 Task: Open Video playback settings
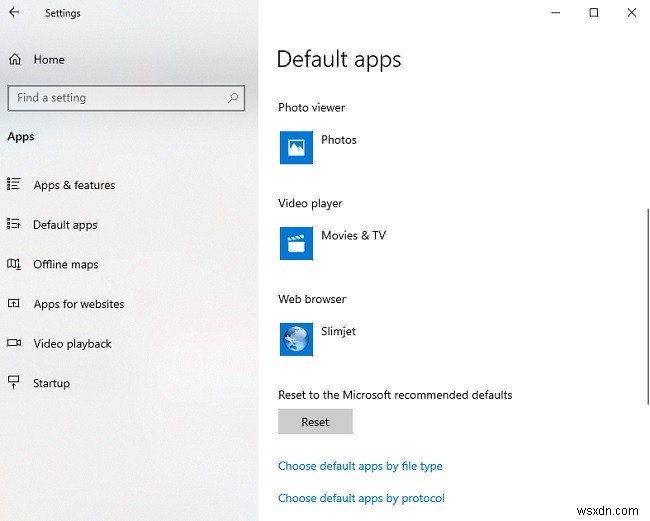pyautogui.click(x=73, y=344)
